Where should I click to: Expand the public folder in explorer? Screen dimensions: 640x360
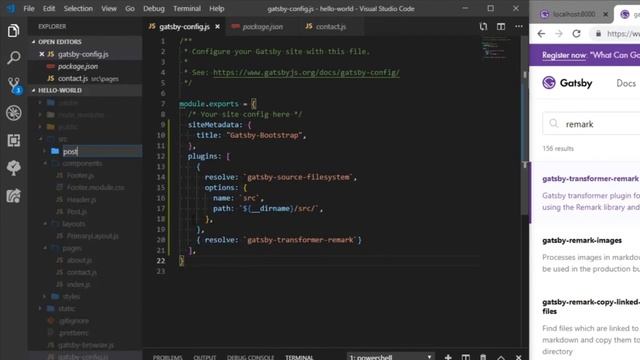[40, 127]
